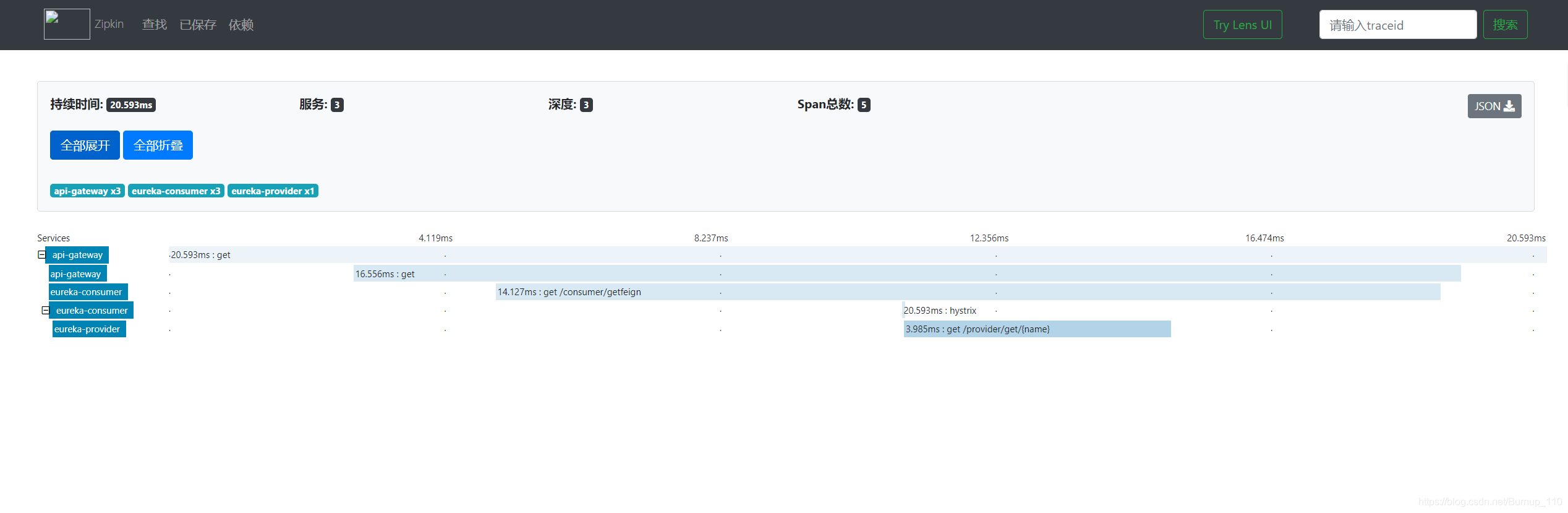Select the api-gateway x3 service badge
This screenshot has width=1568, height=513.
coord(87,191)
